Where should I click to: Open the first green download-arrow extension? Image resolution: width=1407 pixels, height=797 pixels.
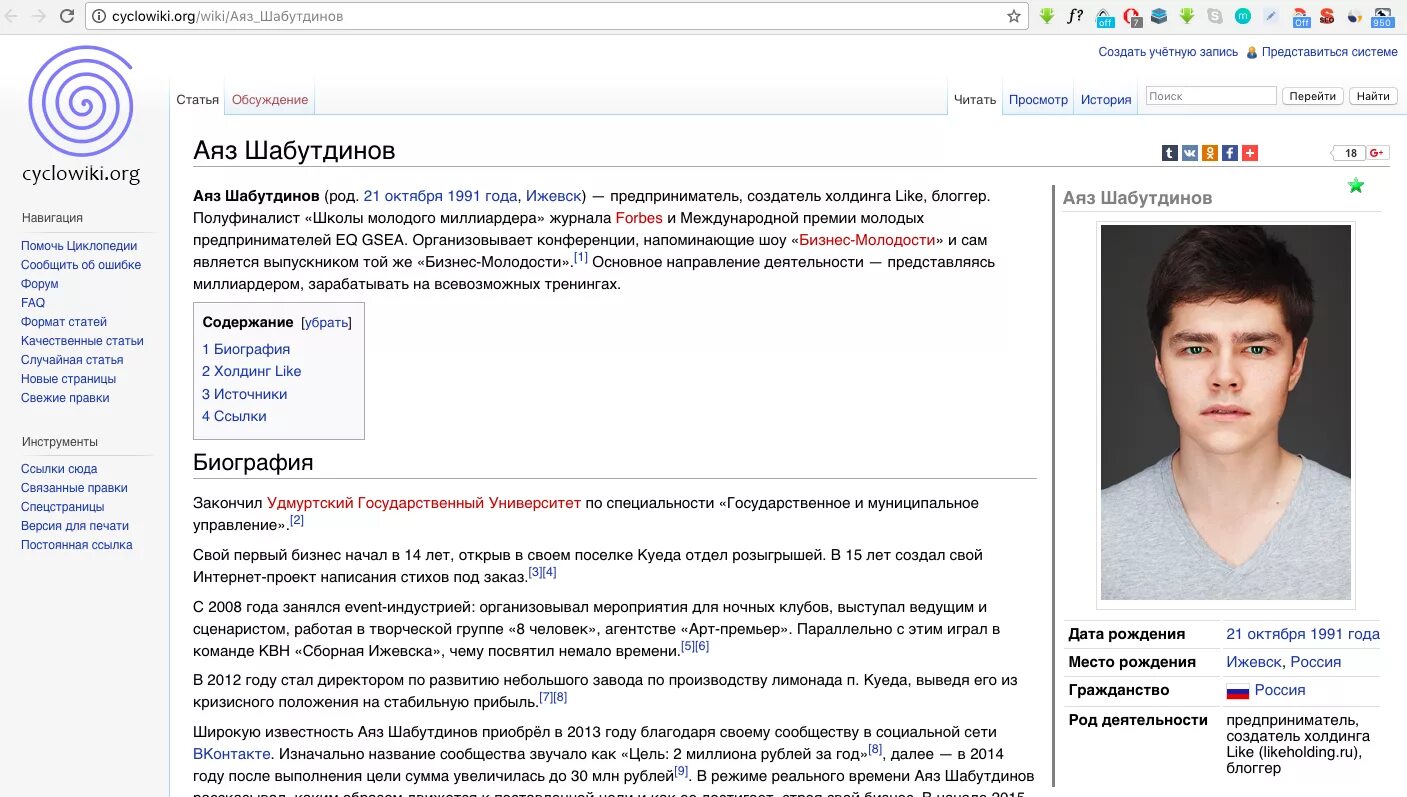(x=1047, y=16)
